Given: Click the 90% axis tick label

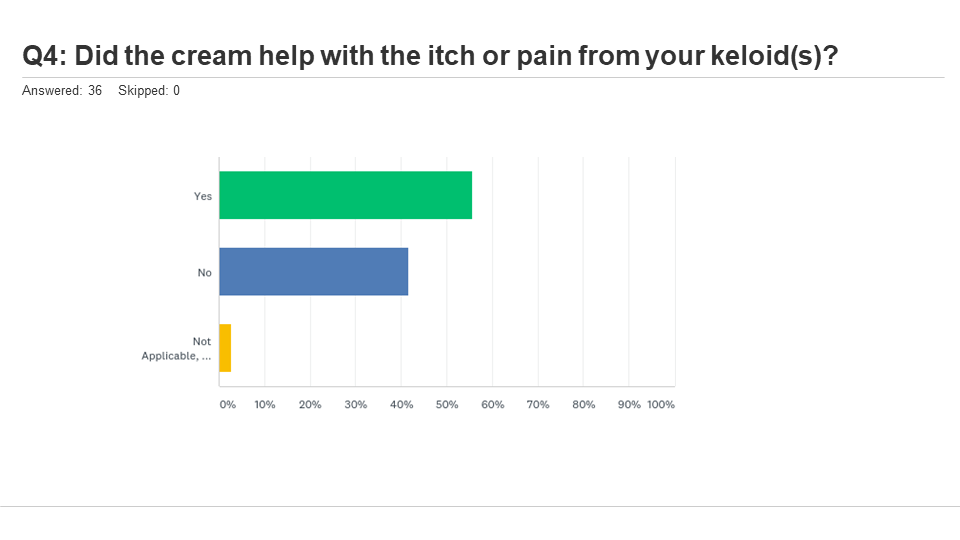Looking at the screenshot, I should 629,405.
